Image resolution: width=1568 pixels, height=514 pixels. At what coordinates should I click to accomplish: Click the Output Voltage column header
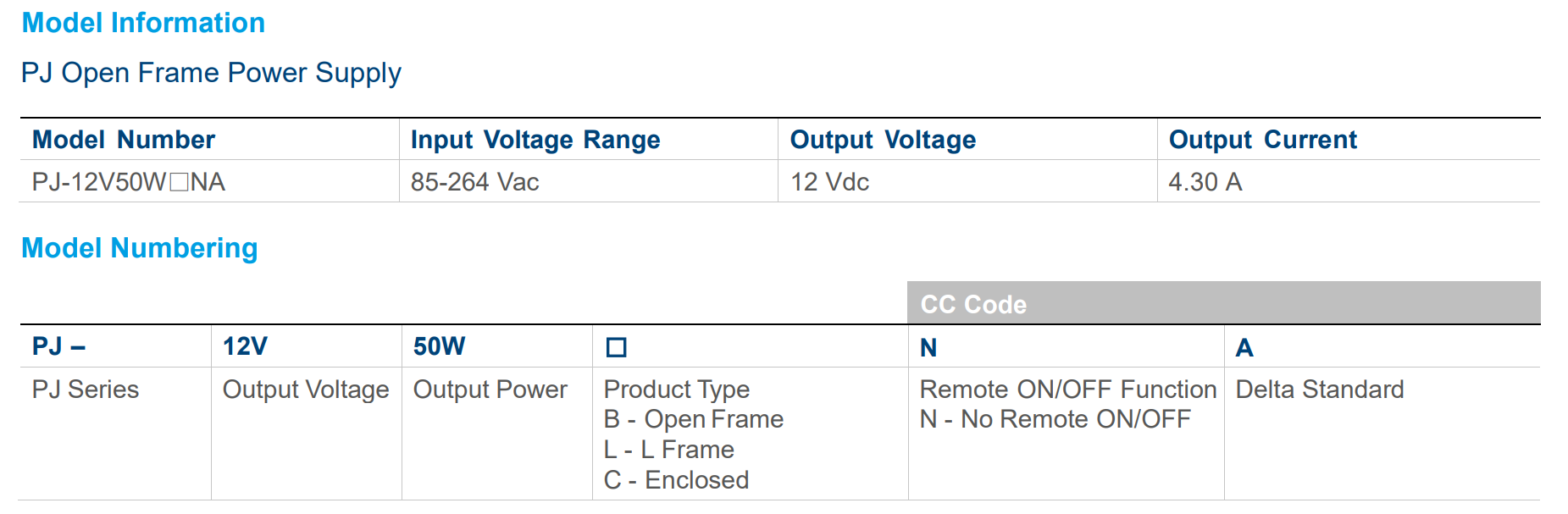click(883, 140)
